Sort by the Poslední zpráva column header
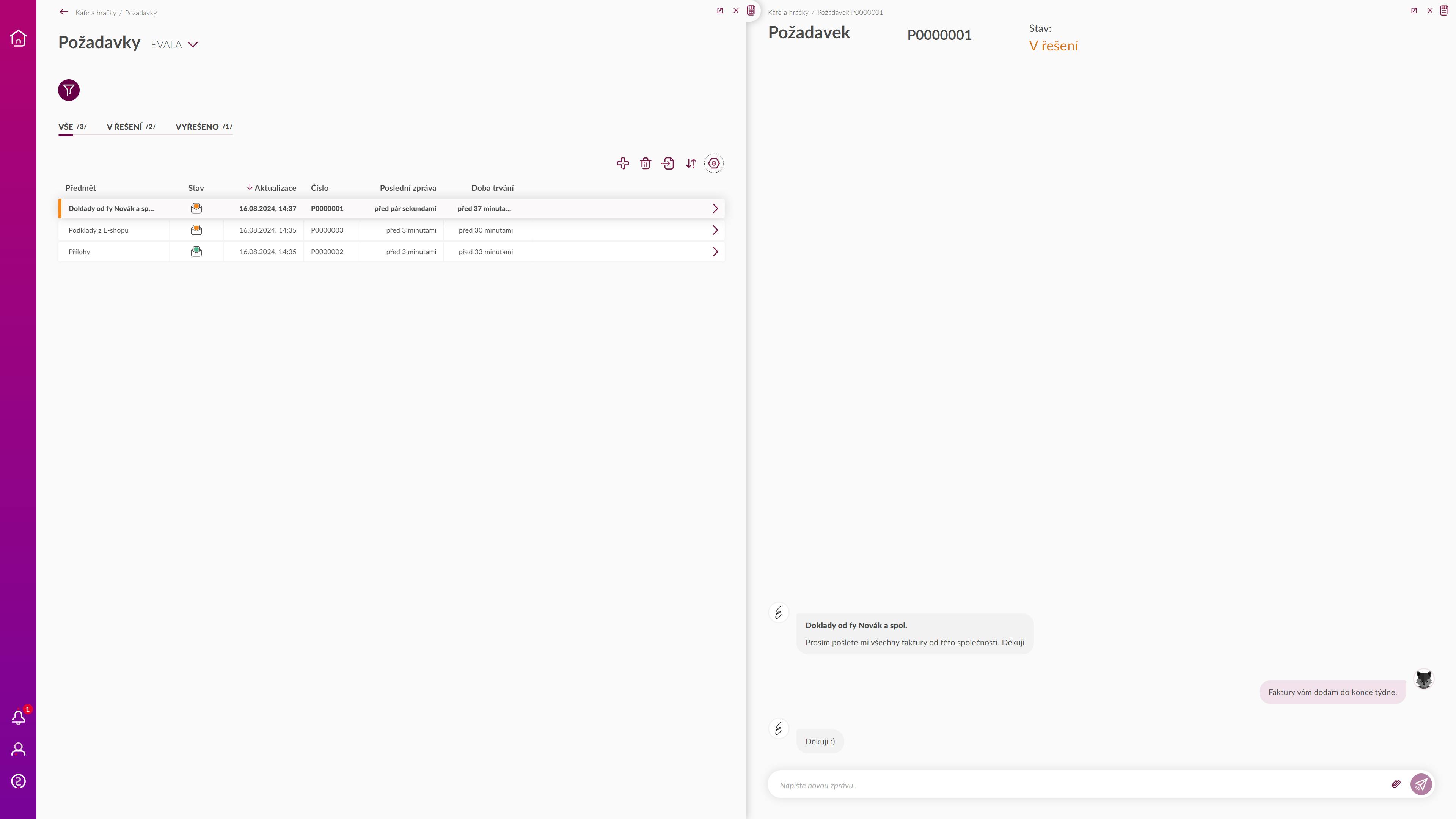 408,188
